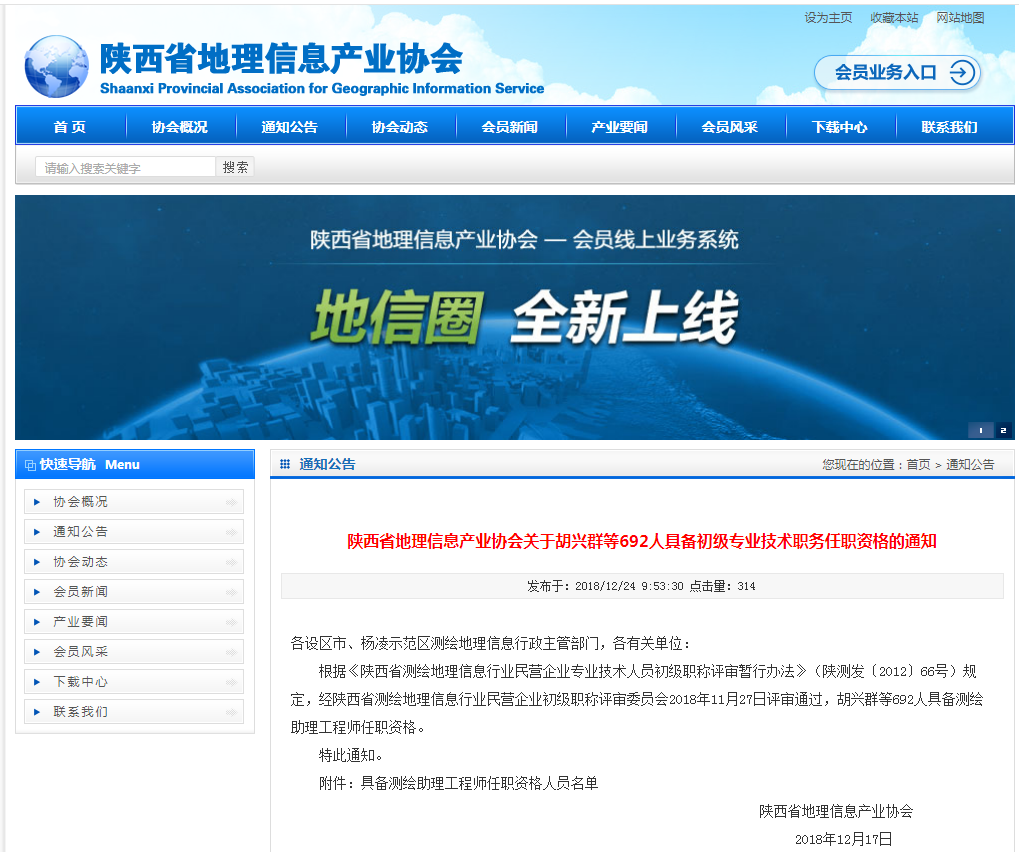Focus the search keyword input field
Image resolution: width=1019 pixels, height=852 pixels.
pyautogui.click(x=125, y=168)
